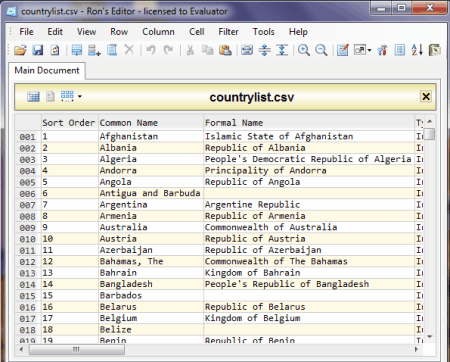Switch to table view icon in yellow header

(33, 97)
